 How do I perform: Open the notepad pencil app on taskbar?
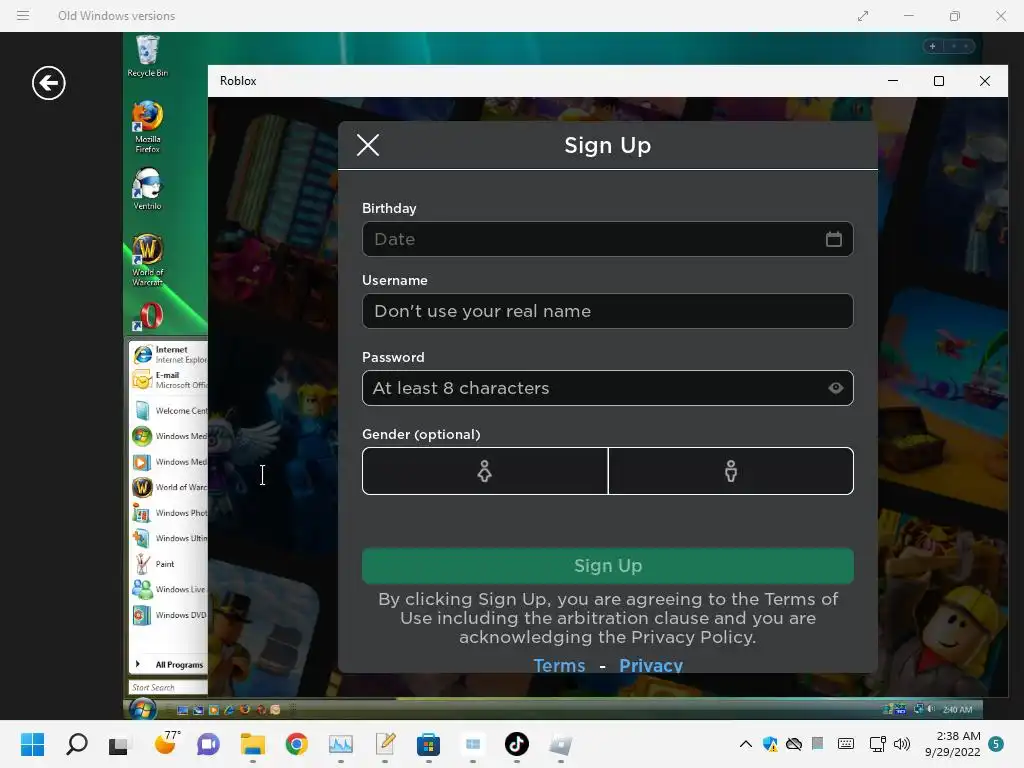point(385,744)
